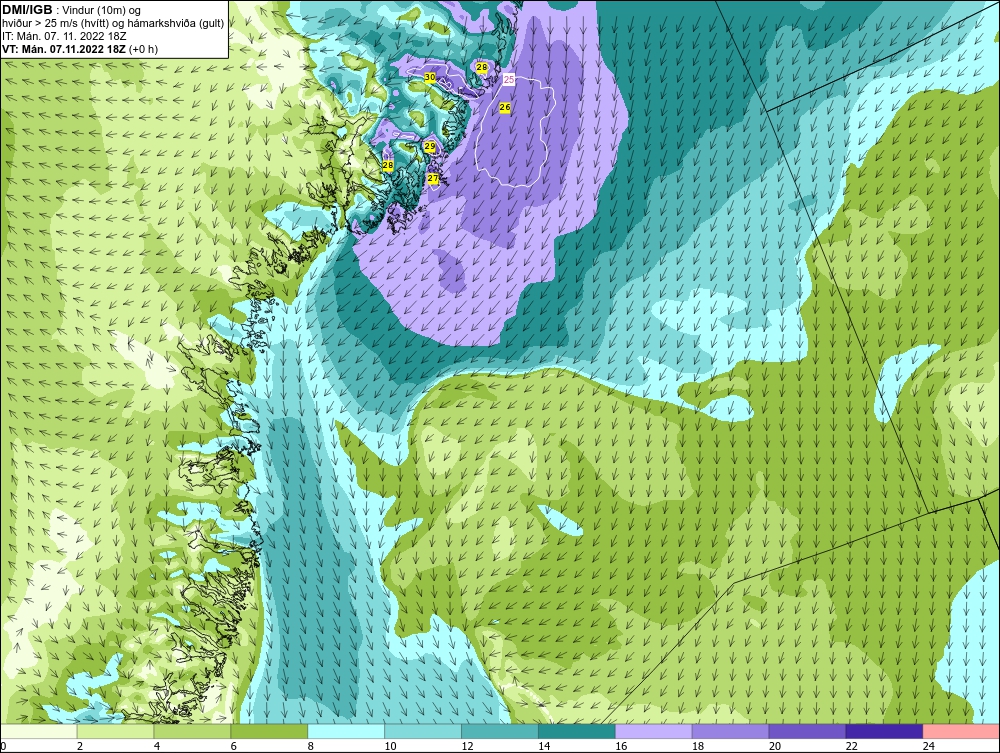Screen dimensions: 1000x753
Task: Click the 'IT: Mán. 07. 11. 2022 18Z' line
Action: coord(64,36)
